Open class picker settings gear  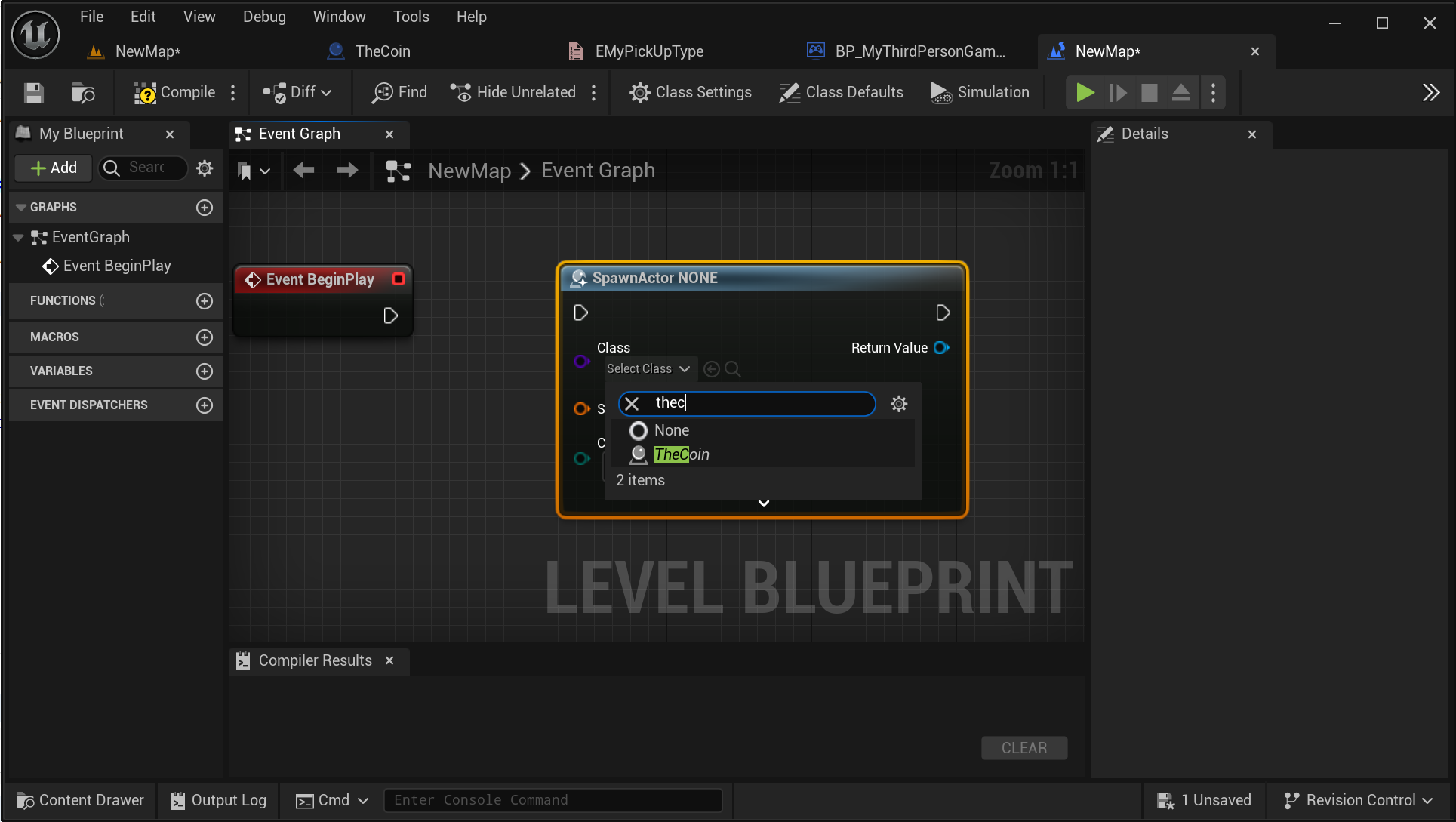tap(898, 404)
